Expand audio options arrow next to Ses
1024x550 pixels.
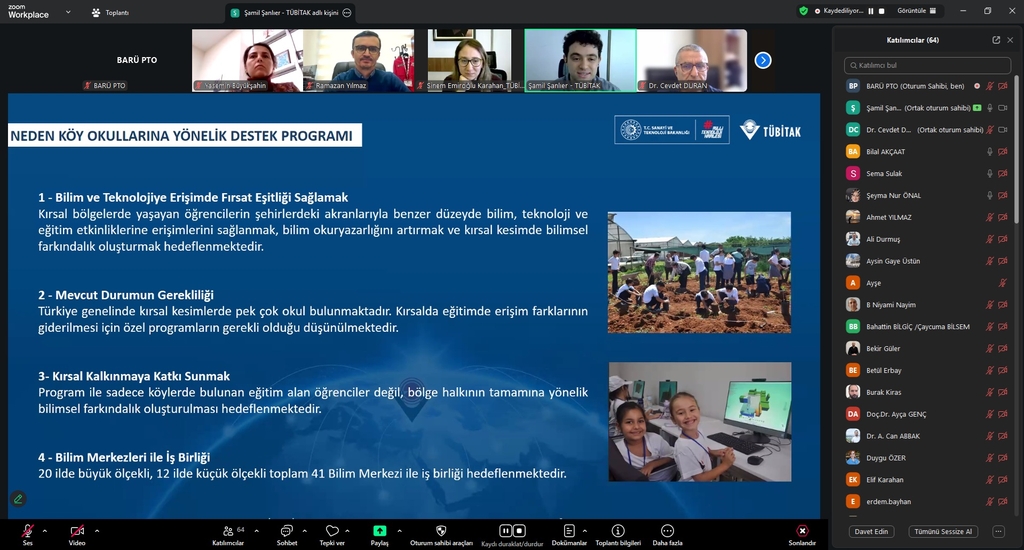[47, 530]
